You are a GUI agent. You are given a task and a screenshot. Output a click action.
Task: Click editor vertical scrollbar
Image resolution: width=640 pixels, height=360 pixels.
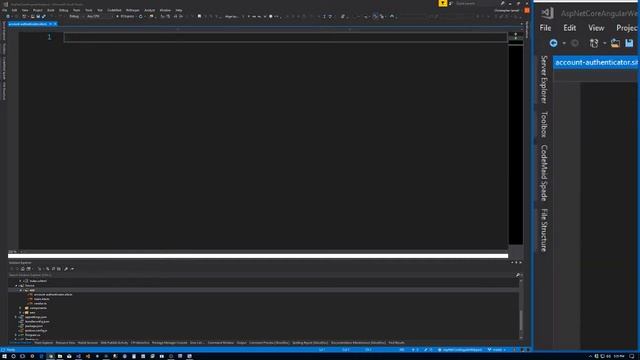point(516,143)
